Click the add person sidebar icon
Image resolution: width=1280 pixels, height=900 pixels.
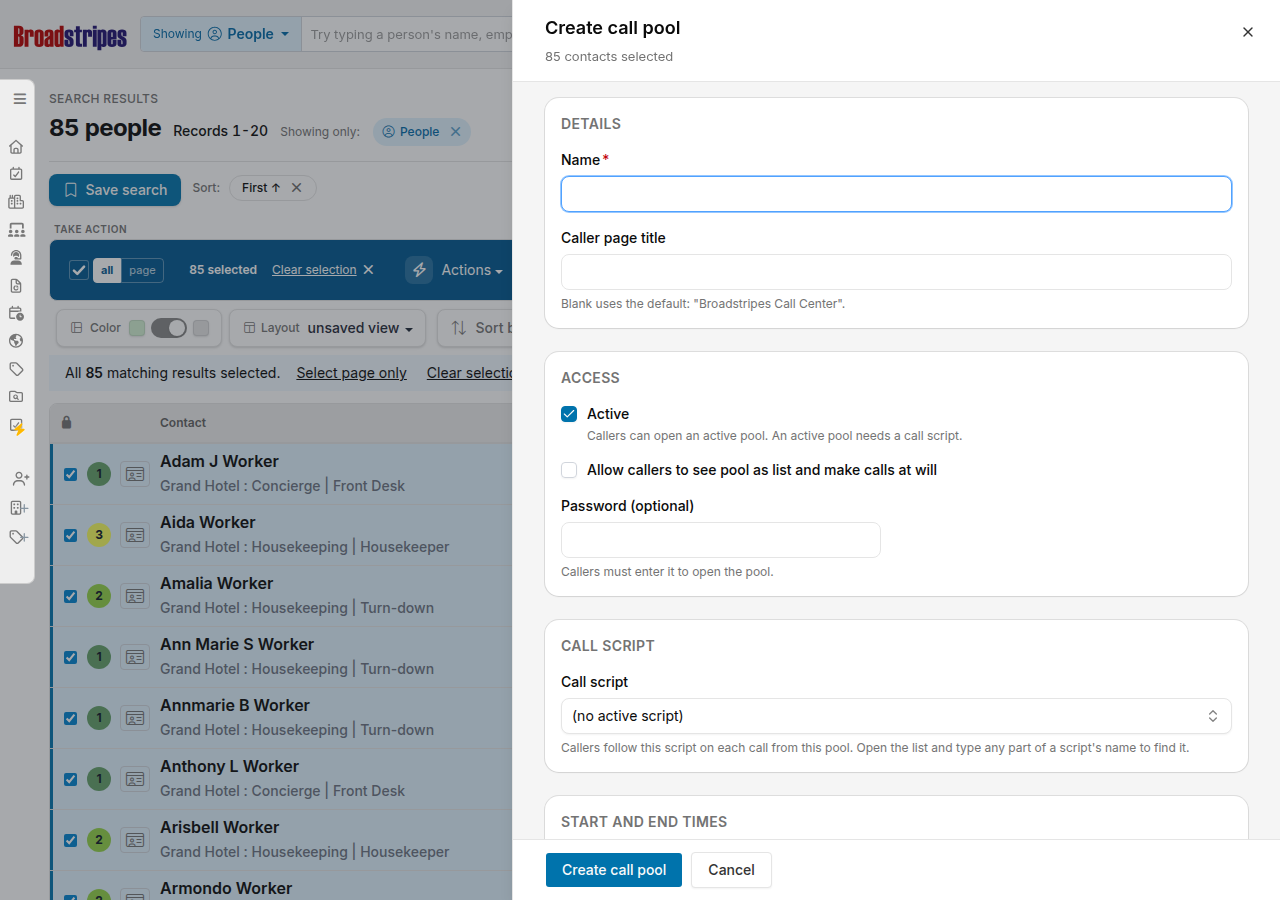click(x=19, y=479)
